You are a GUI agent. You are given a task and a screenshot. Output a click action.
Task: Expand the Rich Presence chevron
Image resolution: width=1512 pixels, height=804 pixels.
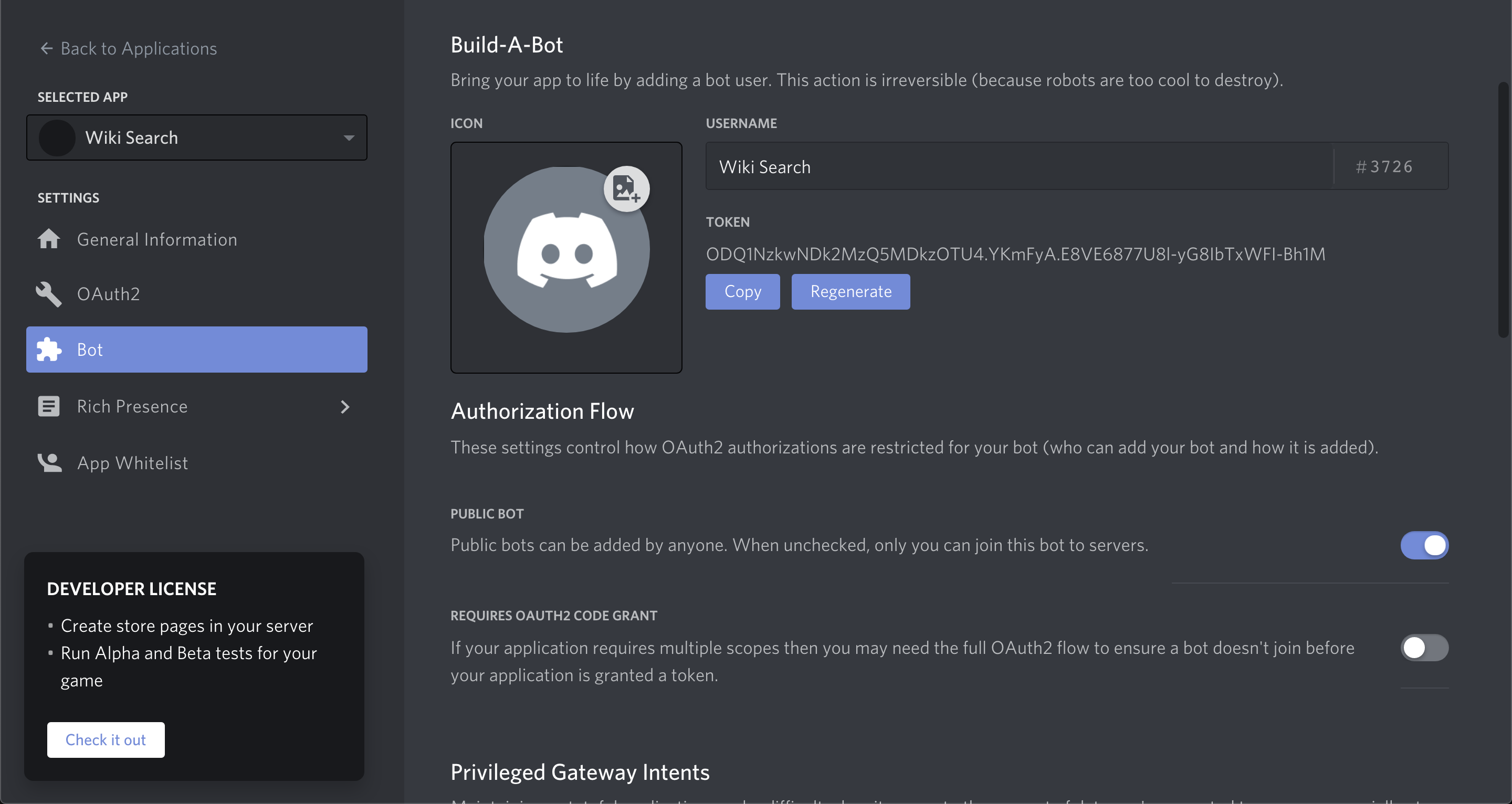click(x=345, y=407)
